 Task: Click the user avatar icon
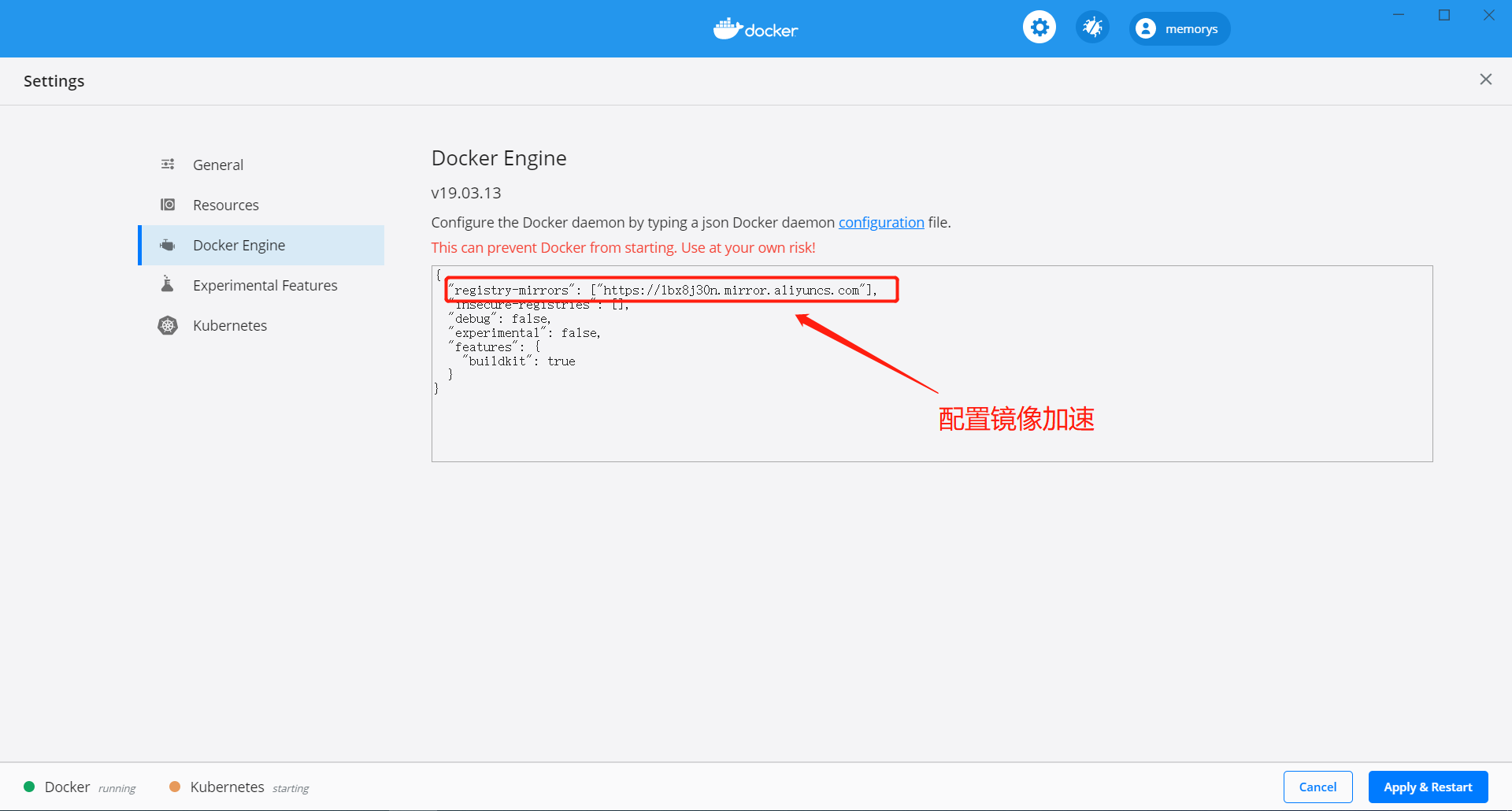tap(1146, 28)
